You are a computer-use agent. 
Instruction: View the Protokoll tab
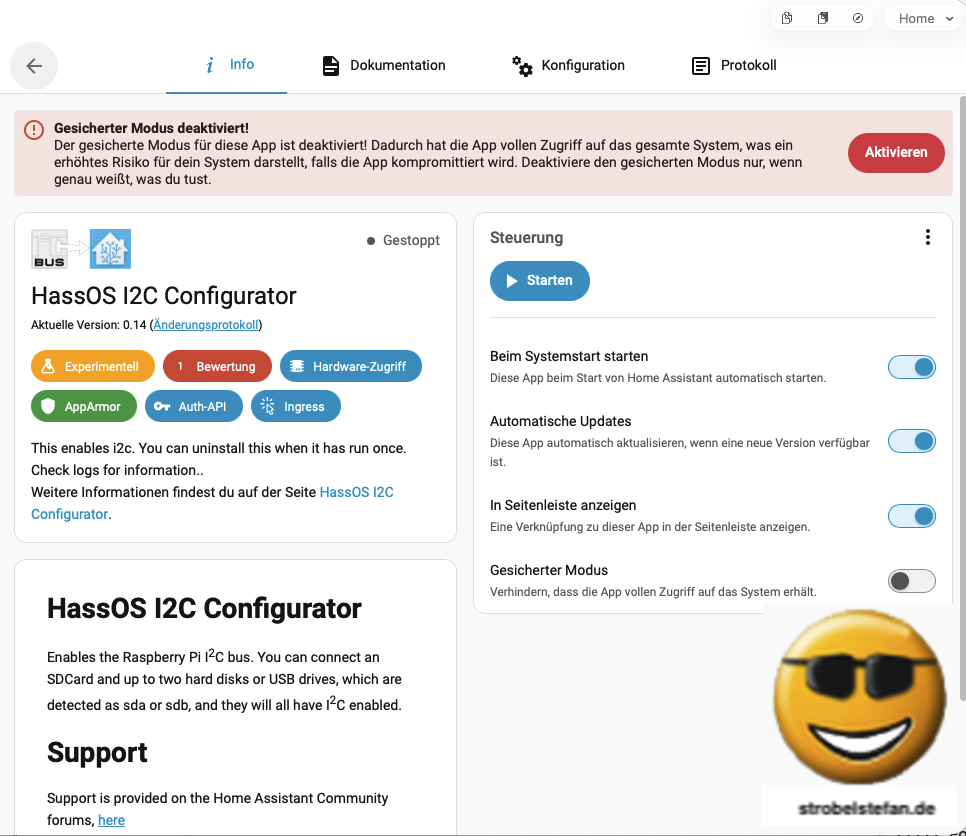tap(734, 65)
